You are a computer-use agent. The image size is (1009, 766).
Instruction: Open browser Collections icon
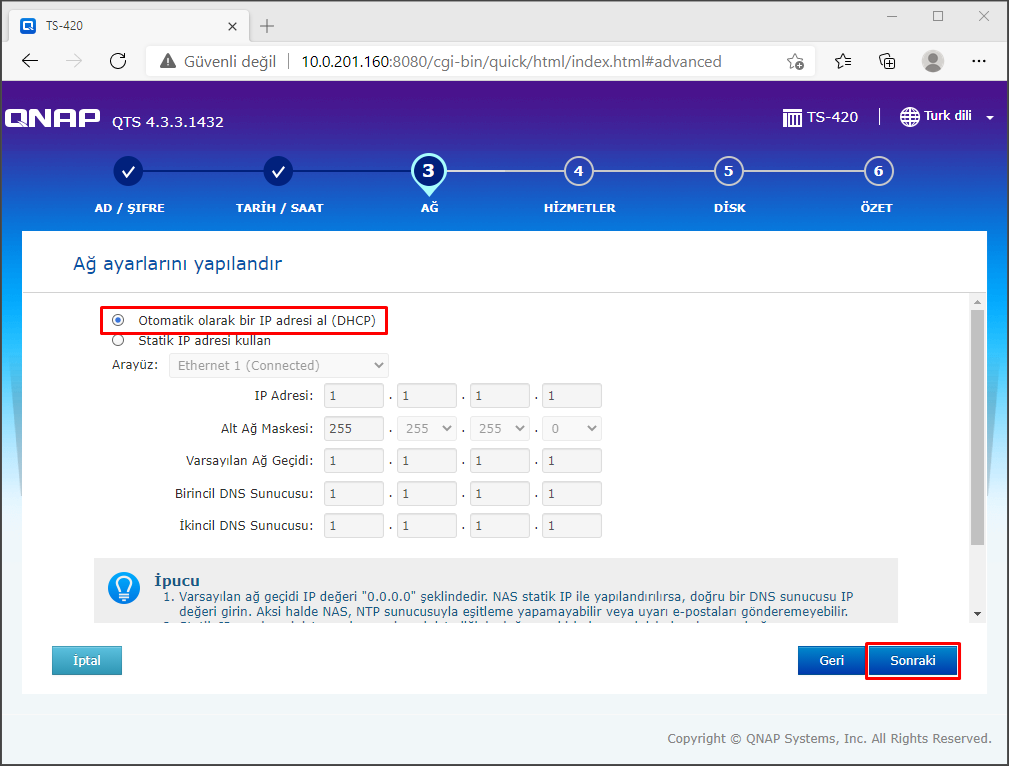(887, 61)
